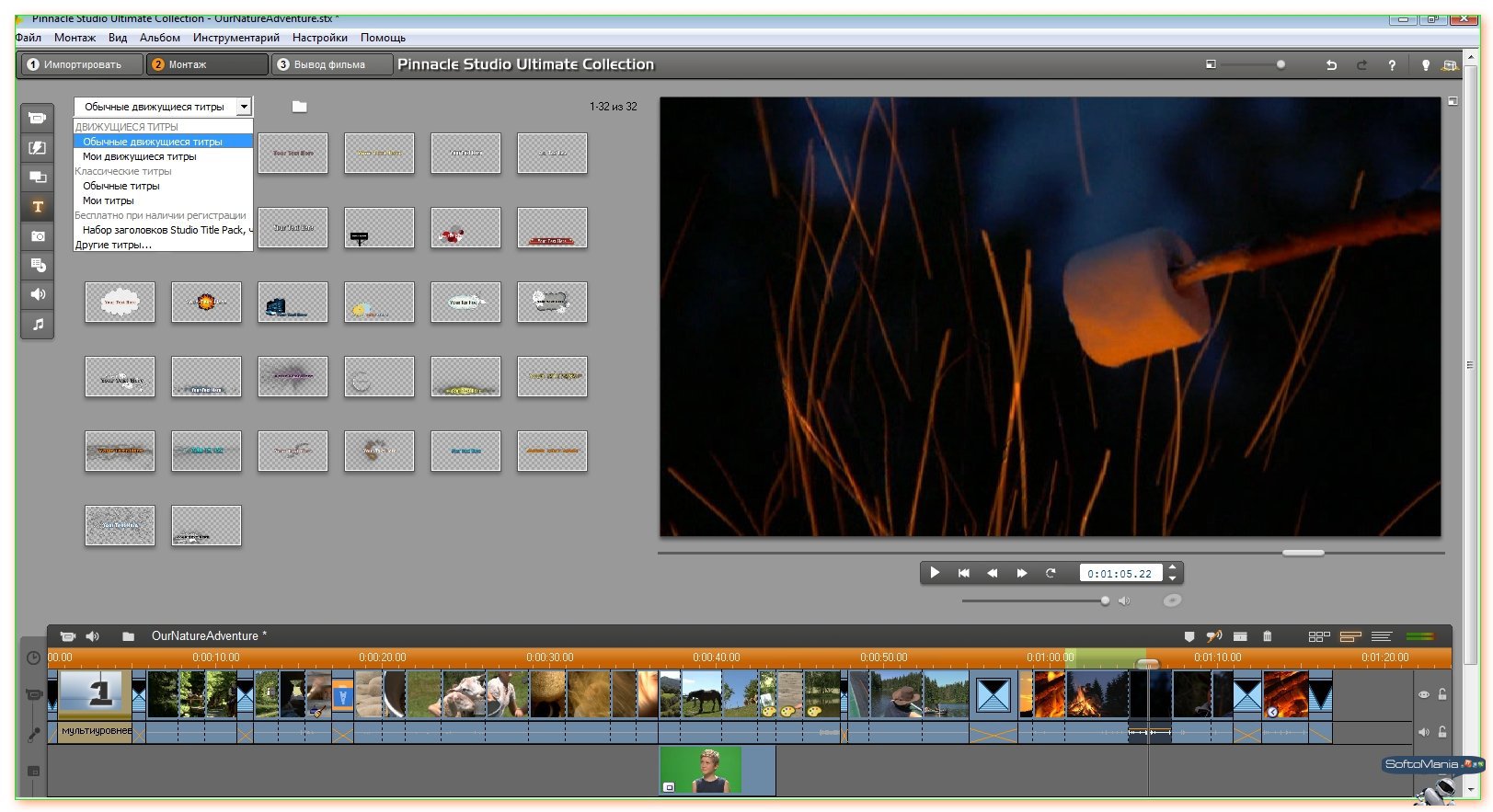Open the Помощь menu
The width and height of the screenshot is (1493, 812).
(x=383, y=38)
